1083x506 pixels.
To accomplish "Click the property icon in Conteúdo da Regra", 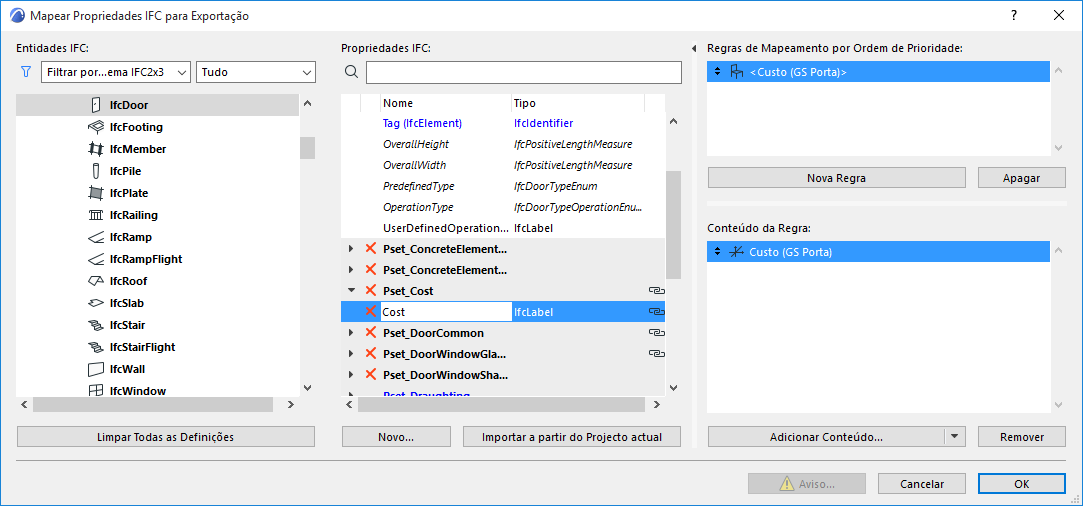I will [737, 252].
